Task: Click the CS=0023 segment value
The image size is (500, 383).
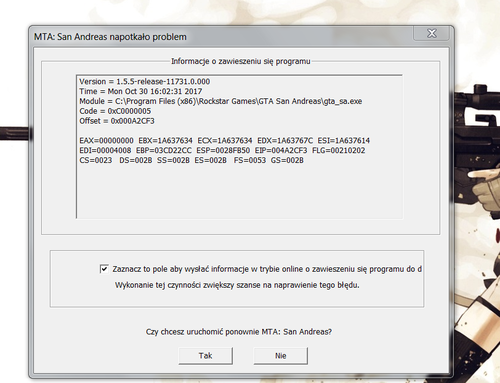Action: click(96, 160)
